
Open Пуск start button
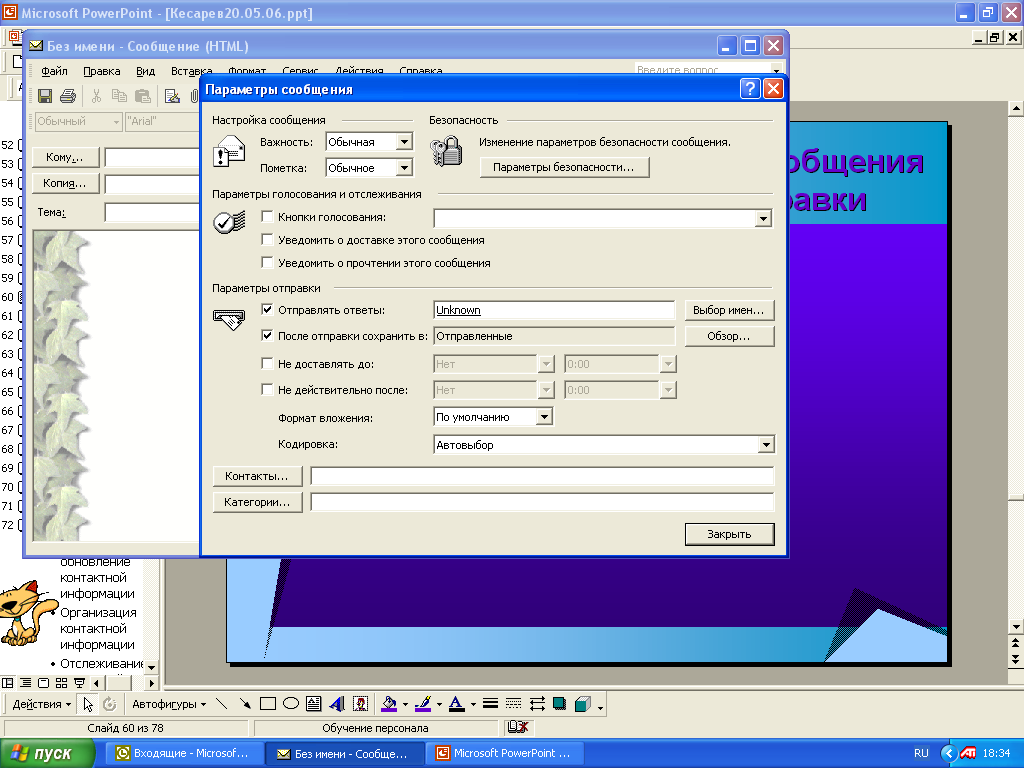tap(47, 754)
